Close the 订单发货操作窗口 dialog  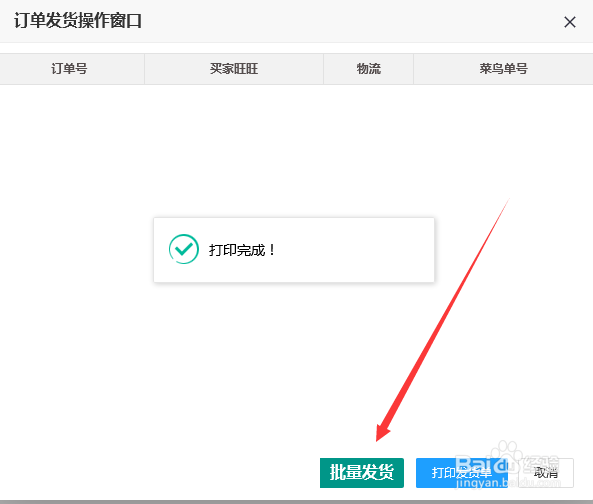click(x=570, y=22)
